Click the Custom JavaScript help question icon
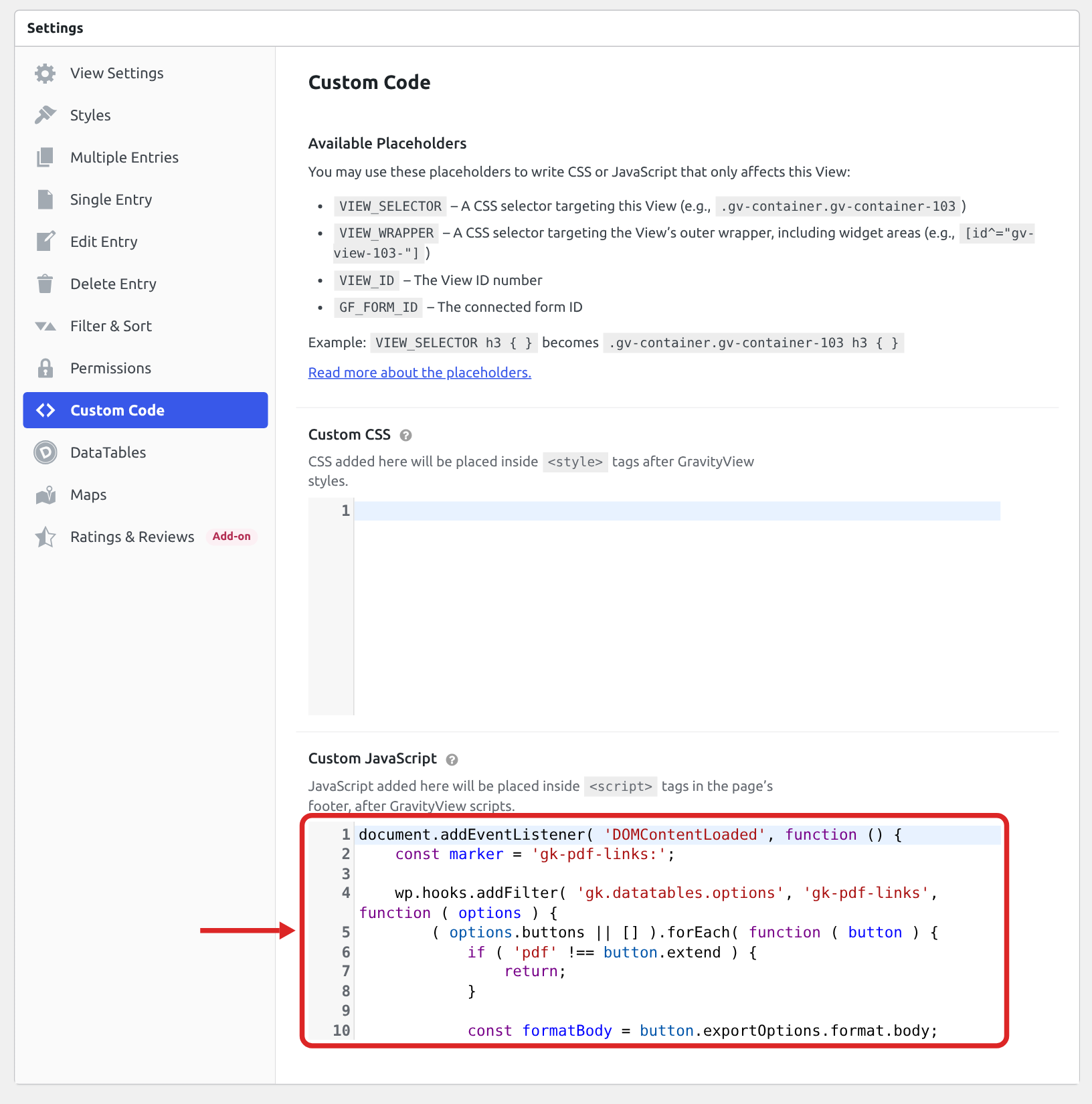Screen dimensions: 1092x1104 click(452, 759)
